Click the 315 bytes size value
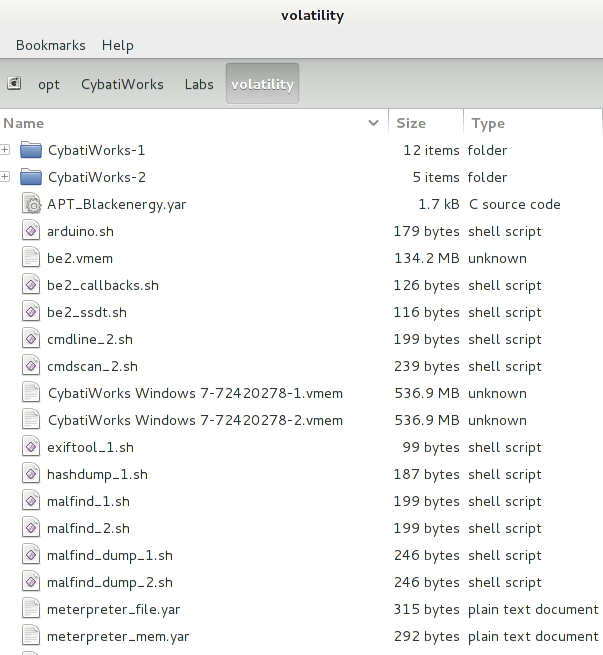The image size is (603, 655). [426, 609]
